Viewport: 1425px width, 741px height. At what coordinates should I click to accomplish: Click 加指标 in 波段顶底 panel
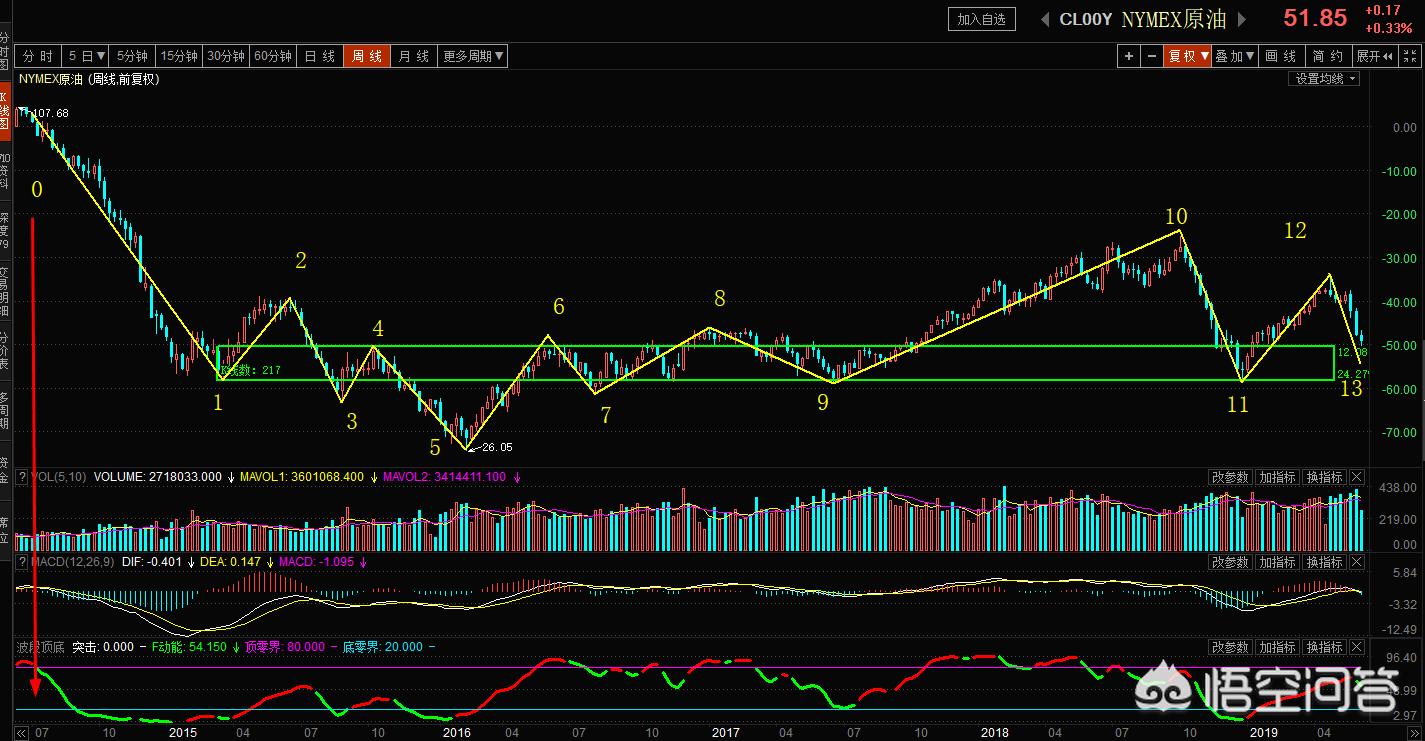pos(1278,647)
